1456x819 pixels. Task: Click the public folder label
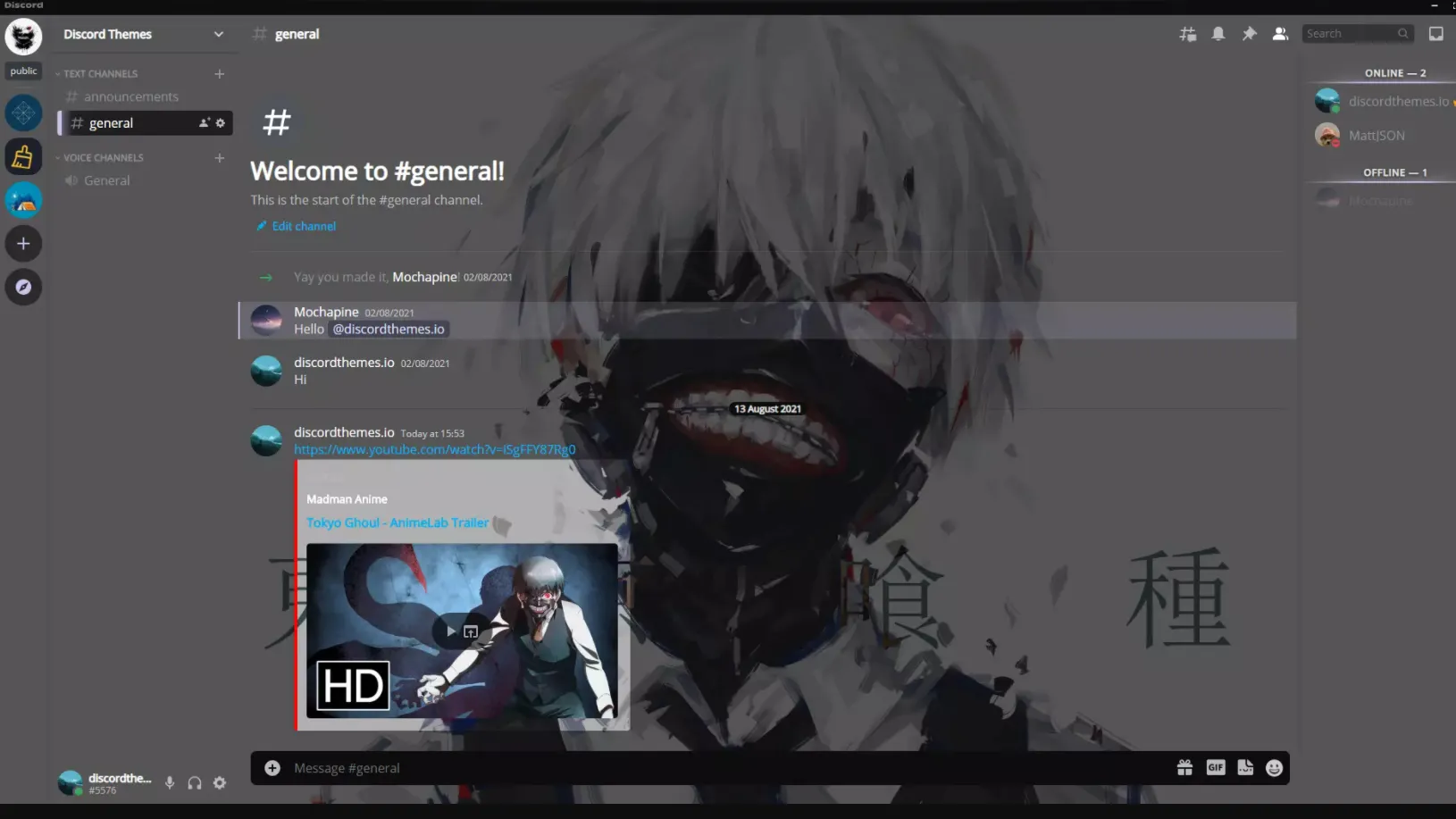(x=24, y=71)
